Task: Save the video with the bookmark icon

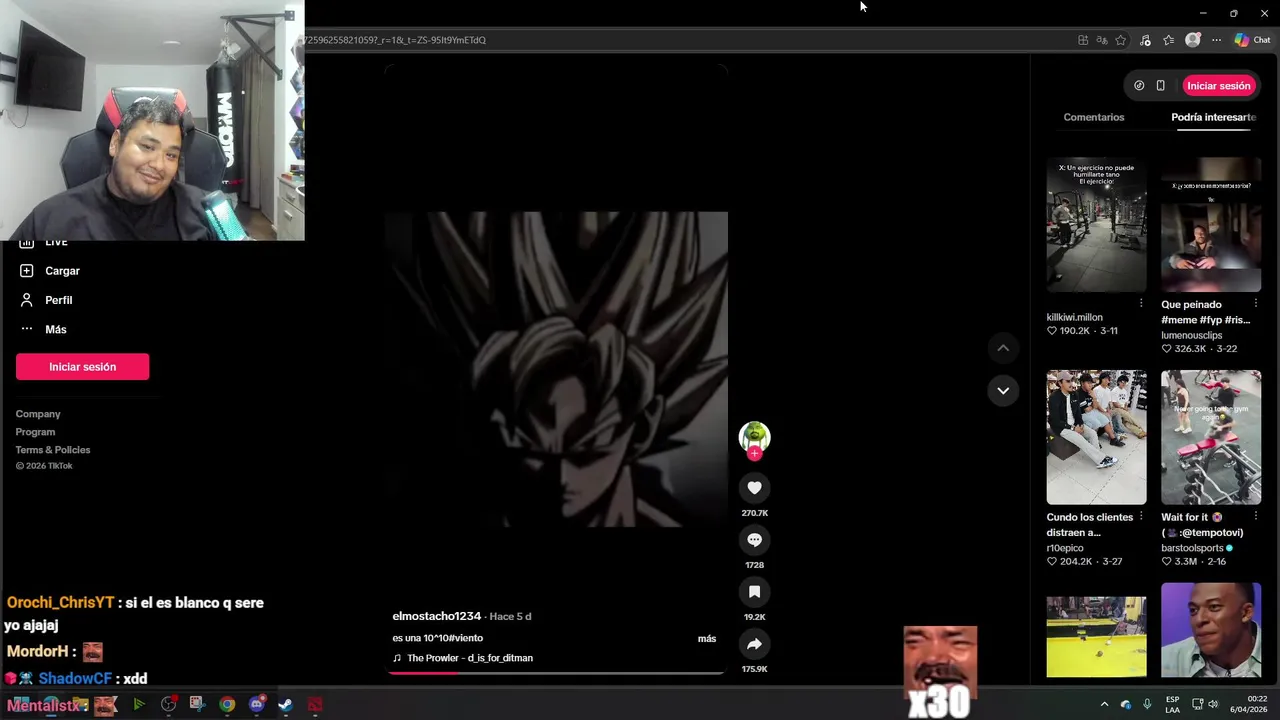Action: pyautogui.click(x=754, y=592)
